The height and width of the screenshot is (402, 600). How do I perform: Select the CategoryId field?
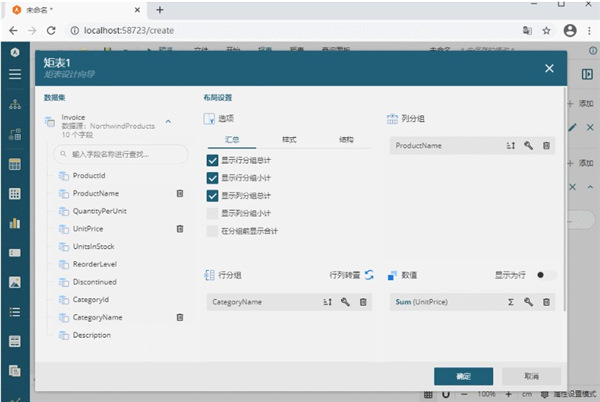pos(91,299)
